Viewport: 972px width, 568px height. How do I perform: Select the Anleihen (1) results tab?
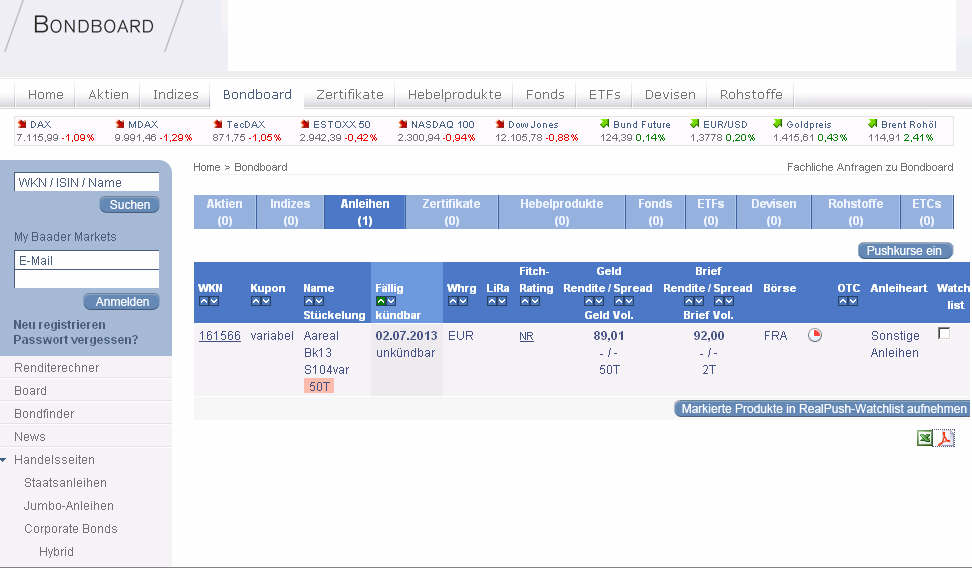pyautogui.click(x=364, y=212)
